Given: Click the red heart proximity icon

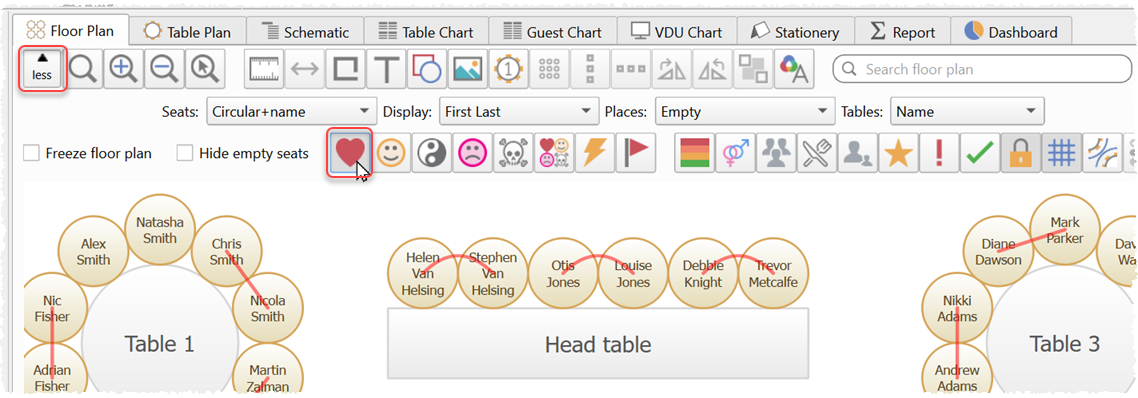Looking at the screenshot, I should point(351,153).
